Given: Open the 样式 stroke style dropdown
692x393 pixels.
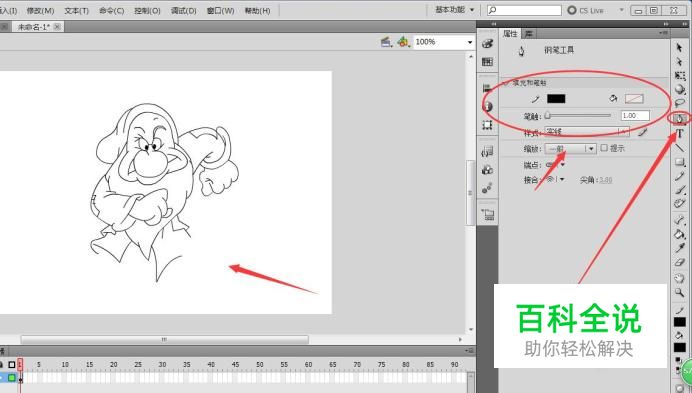Looking at the screenshot, I should coord(587,132).
